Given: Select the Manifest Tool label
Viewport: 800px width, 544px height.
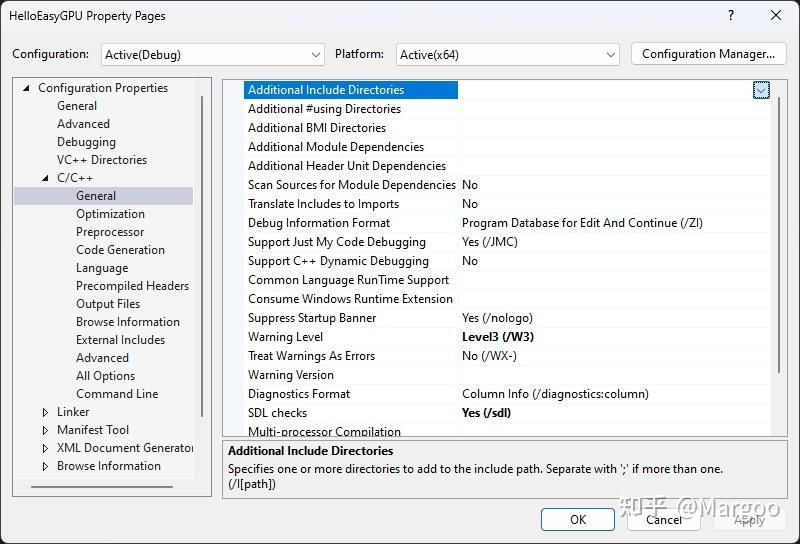Looking at the screenshot, I should point(93,430).
